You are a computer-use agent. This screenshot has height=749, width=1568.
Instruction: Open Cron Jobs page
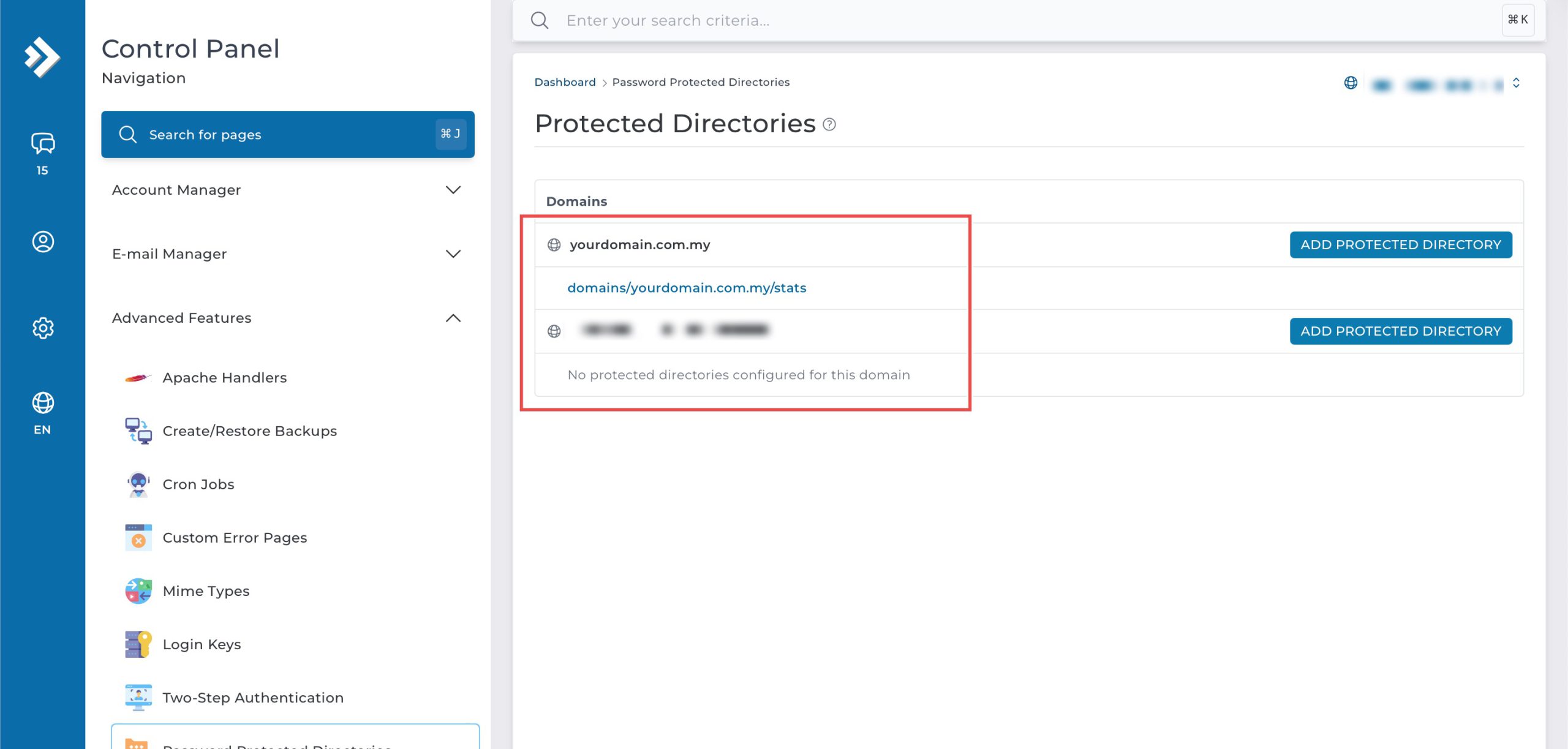(198, 484)
